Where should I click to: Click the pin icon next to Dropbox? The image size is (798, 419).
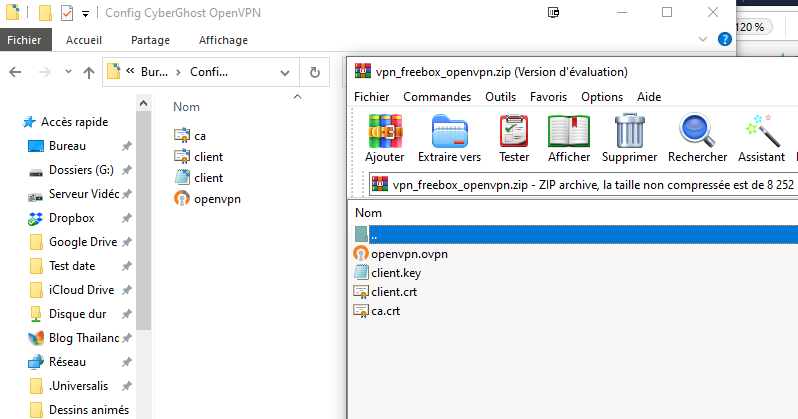pyautogui.click(x=127, y=218)
